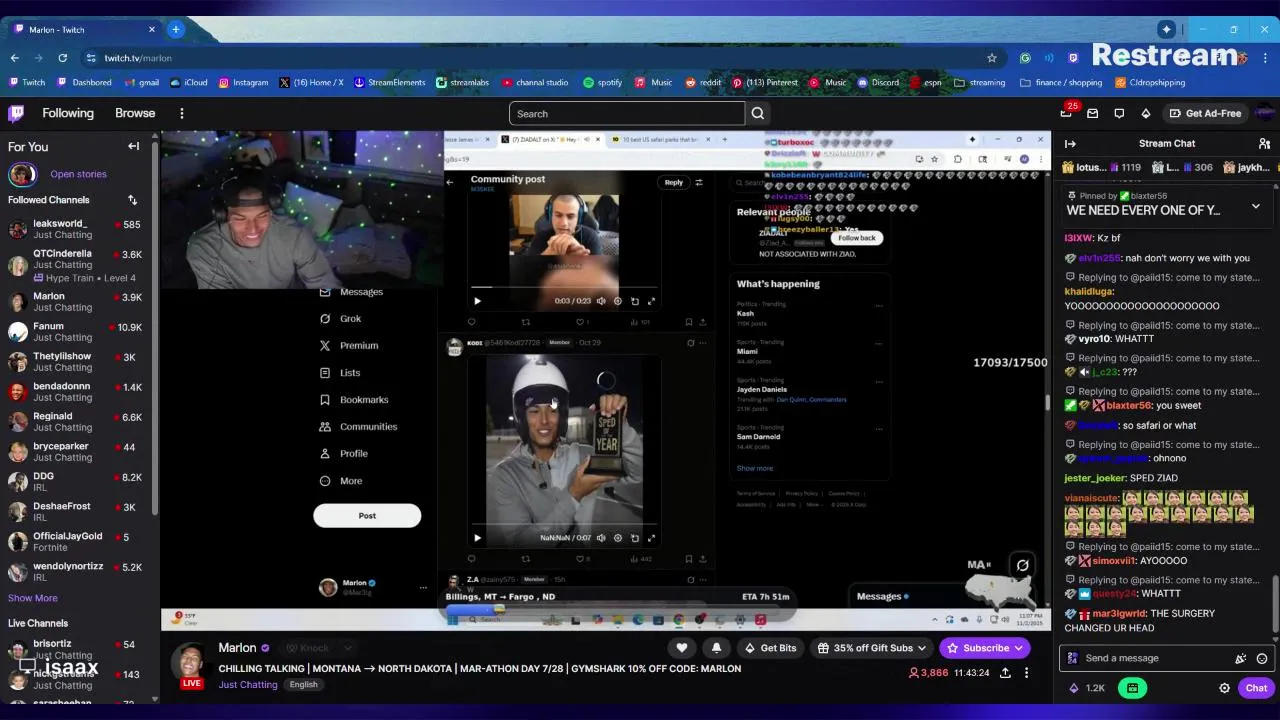Go back in the browser

(x=15, y=58)
